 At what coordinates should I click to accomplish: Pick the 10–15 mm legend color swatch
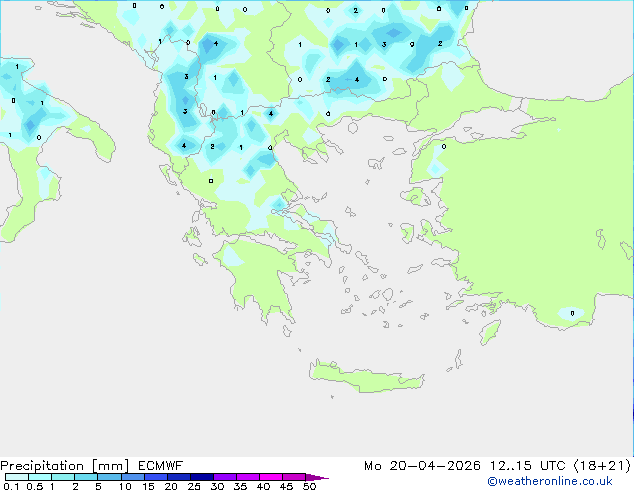(x=132, y=477)
